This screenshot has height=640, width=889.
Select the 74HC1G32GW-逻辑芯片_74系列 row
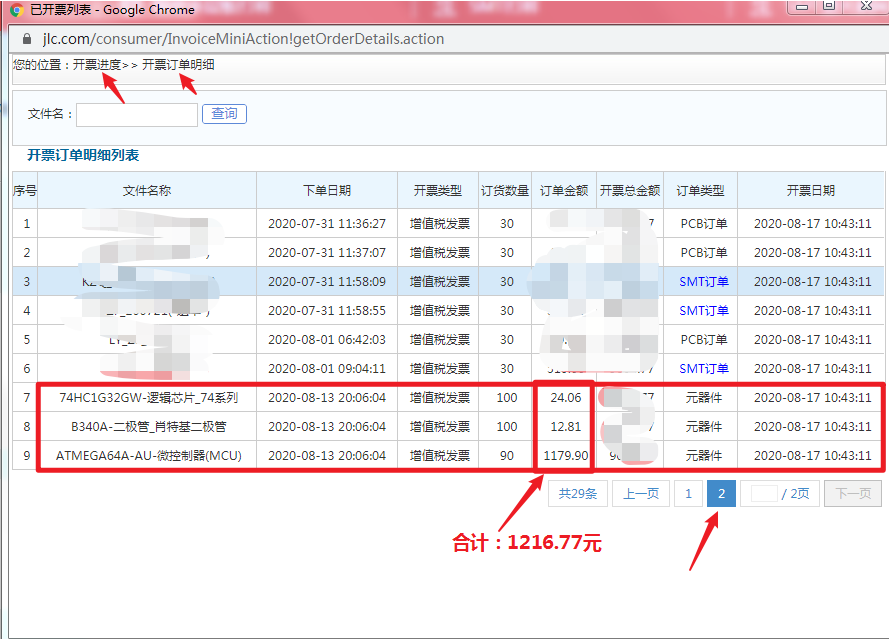[148, 398]
